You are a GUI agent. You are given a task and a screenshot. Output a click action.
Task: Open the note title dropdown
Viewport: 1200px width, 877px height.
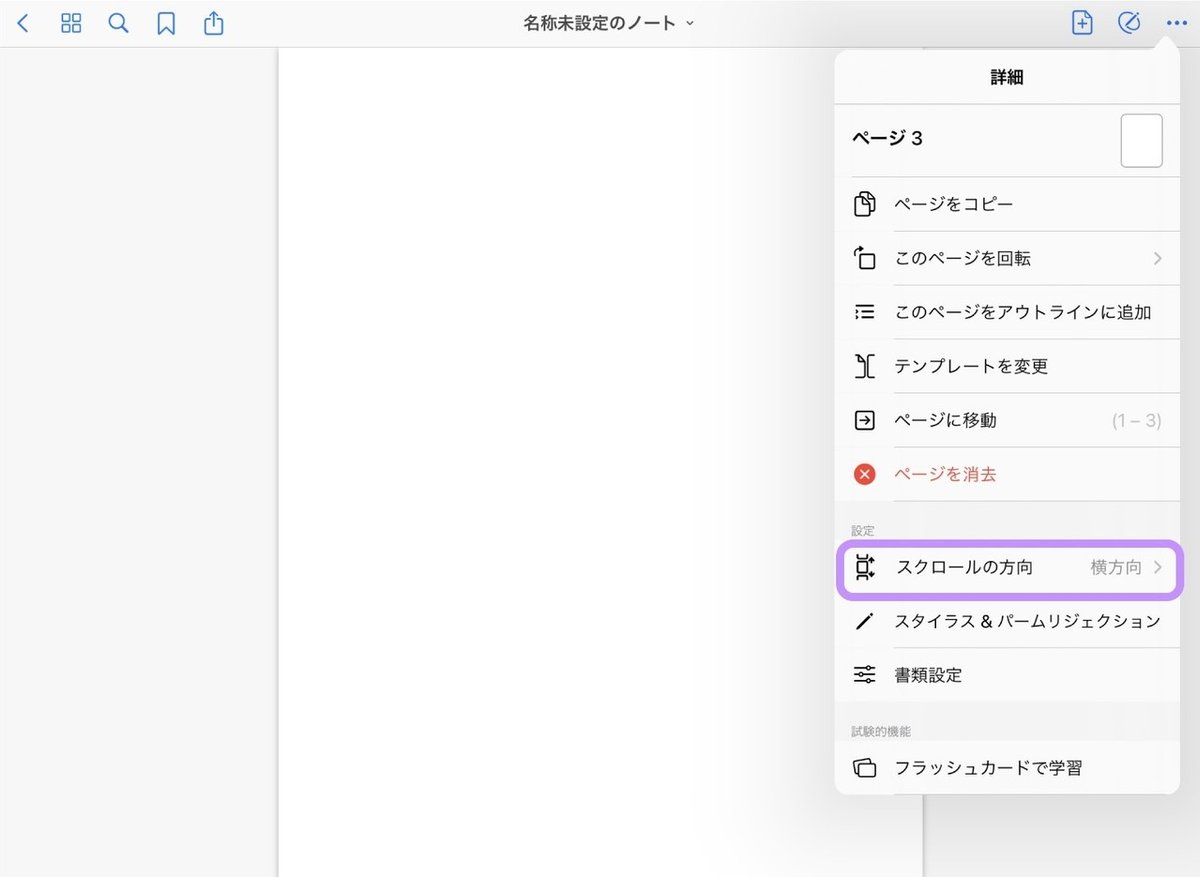(687, 22)
